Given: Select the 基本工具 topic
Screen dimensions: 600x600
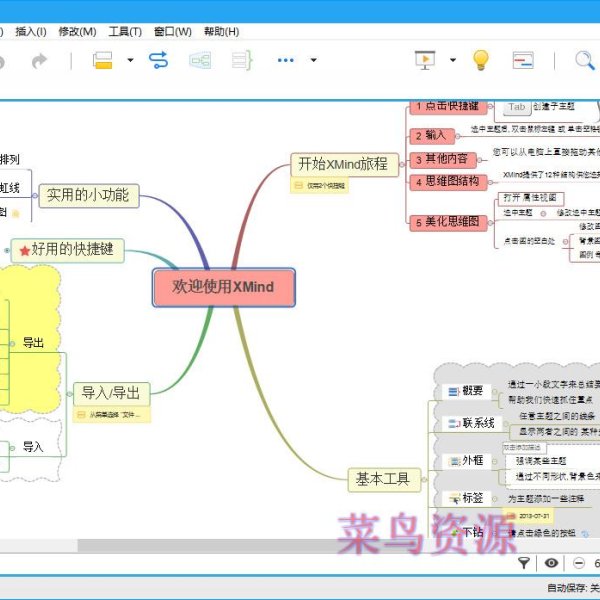Looking at the screenshot, I should 384,479.
